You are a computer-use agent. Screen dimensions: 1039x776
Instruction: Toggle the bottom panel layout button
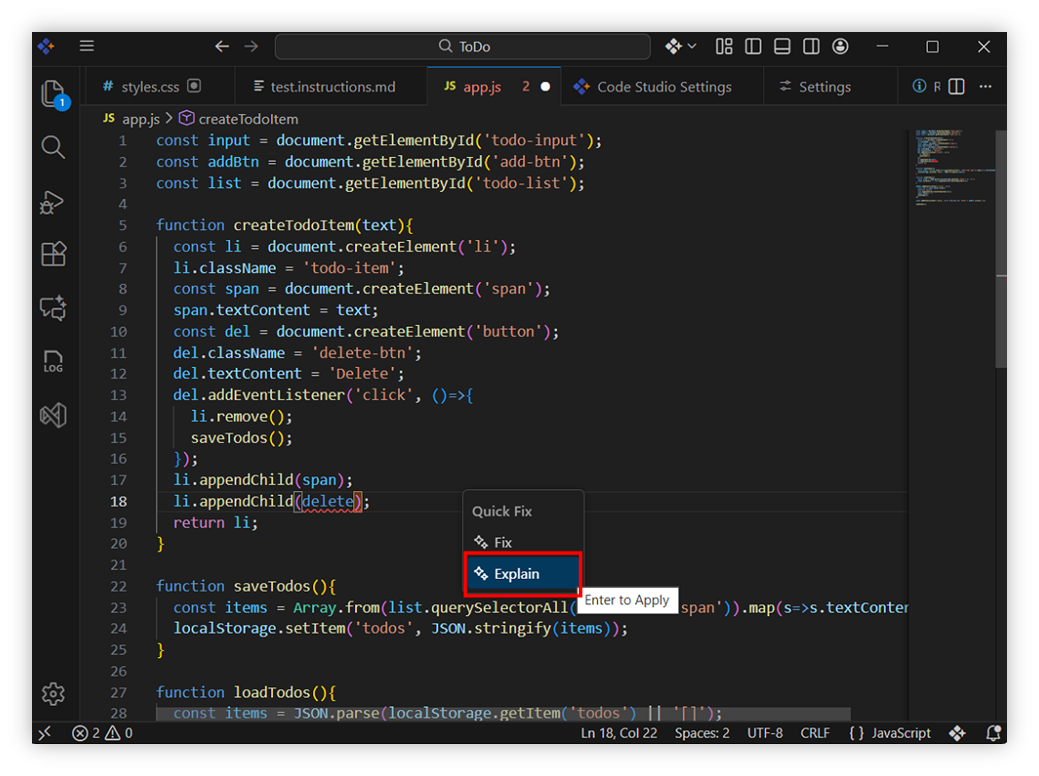(x=782, y=47)
